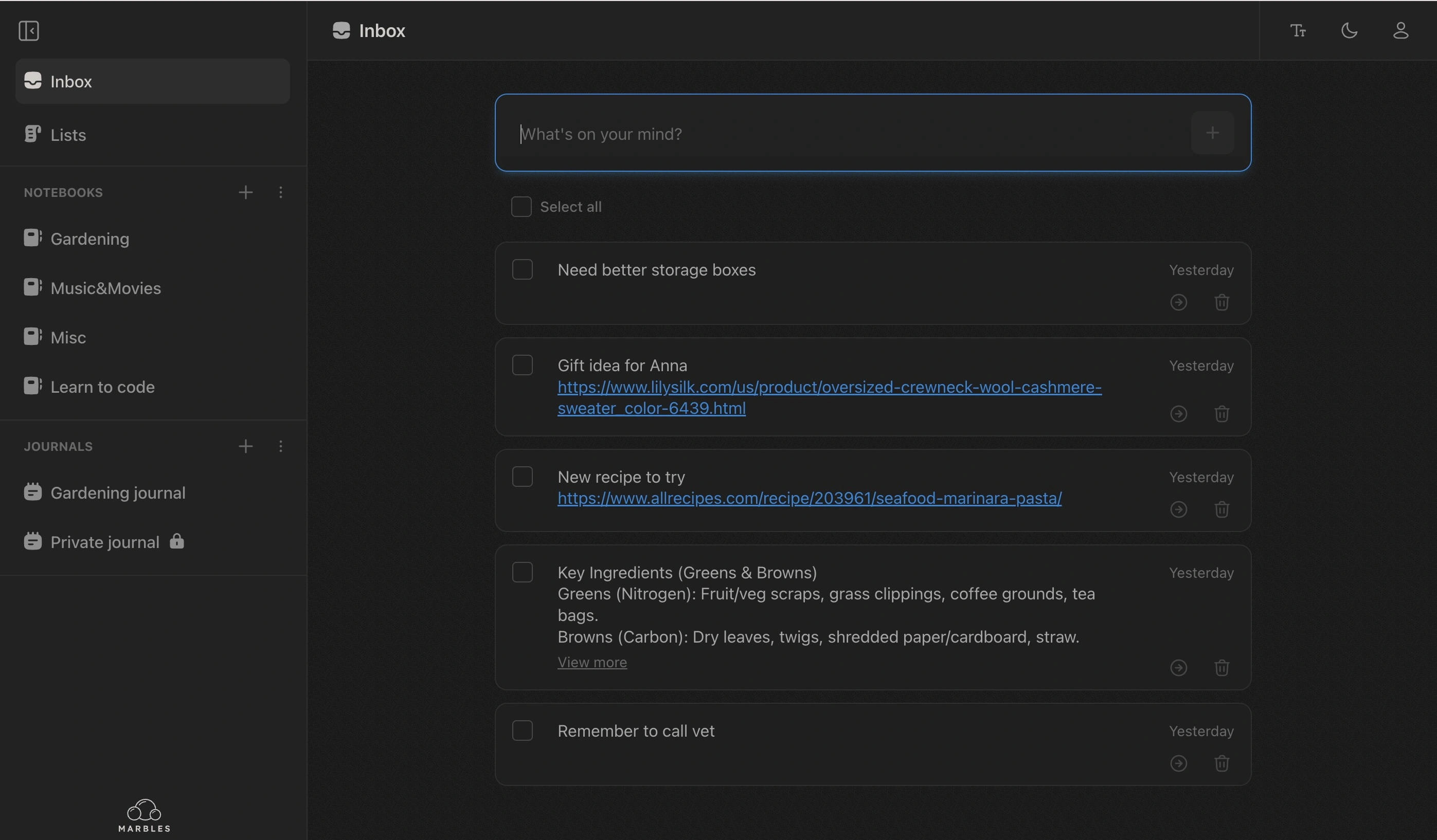Check the Select all checkbox

pyautogui.click(x=521, y=207)
